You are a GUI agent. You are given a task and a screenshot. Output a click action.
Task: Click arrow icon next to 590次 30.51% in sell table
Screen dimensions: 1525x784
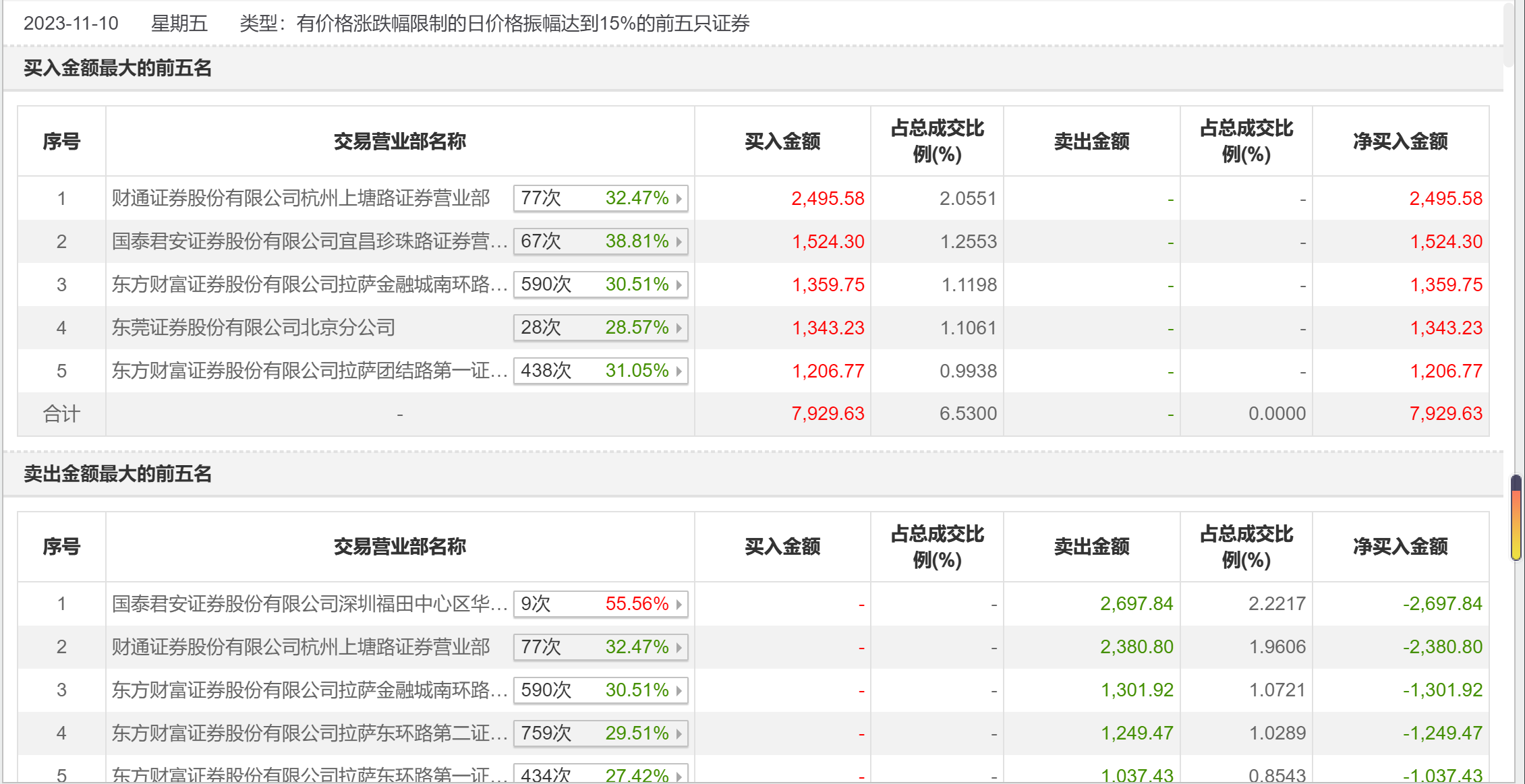(679, 690)
